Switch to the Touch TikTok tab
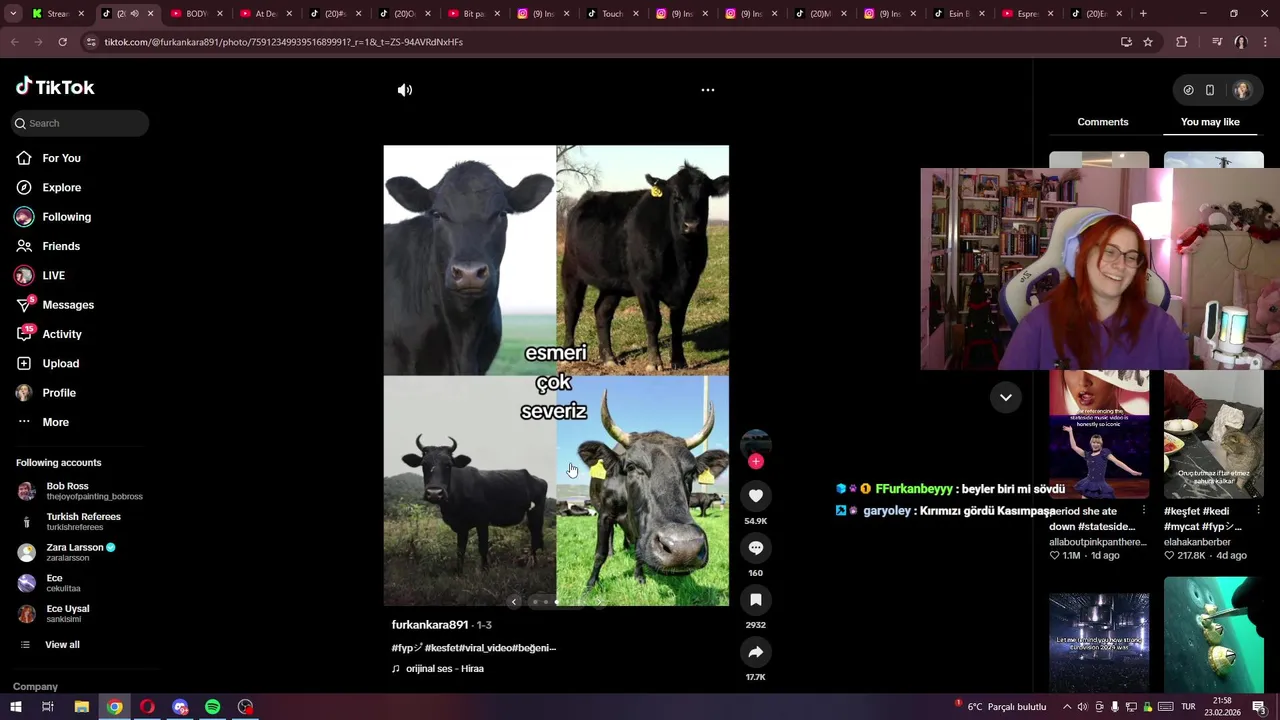1280x720 pixels. [611, 14]
